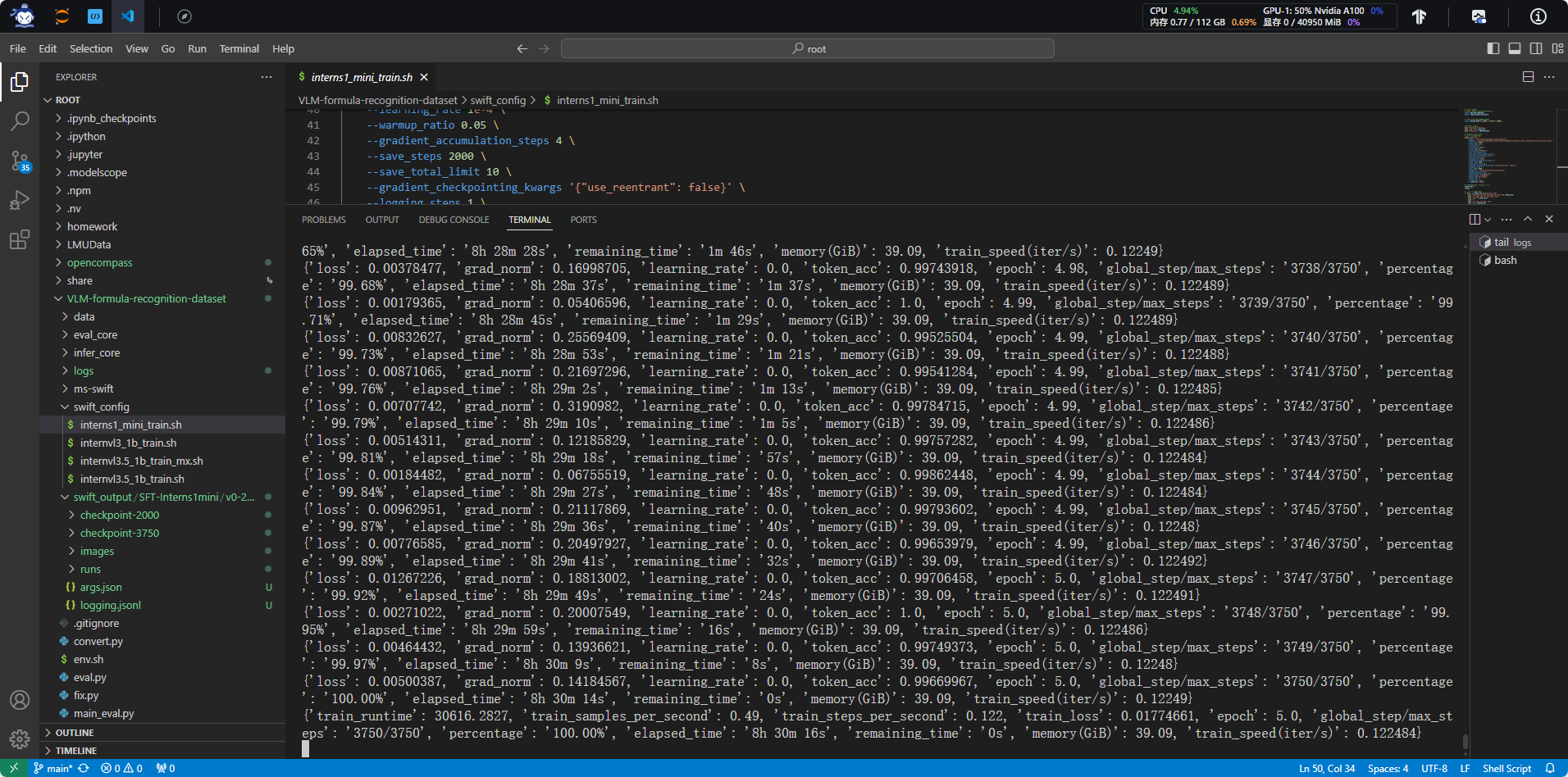Screen dimensions: 1568x777
Task: Open errors and warnings in status bar
Action: (x=121, y=768)
